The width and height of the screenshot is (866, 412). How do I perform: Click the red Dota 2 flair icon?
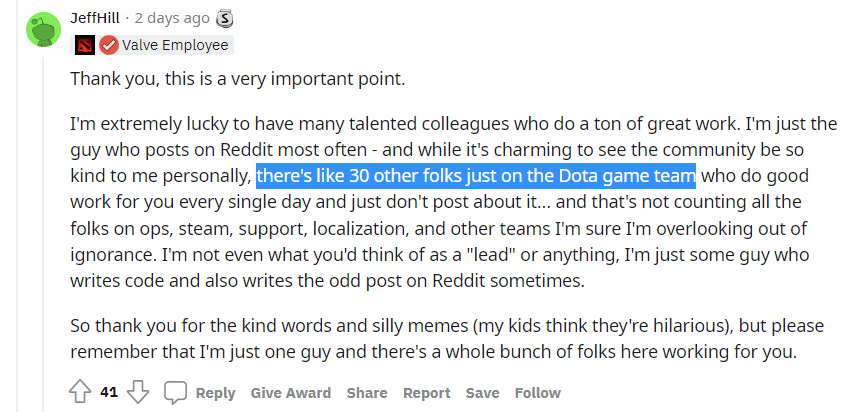(84, 44)
